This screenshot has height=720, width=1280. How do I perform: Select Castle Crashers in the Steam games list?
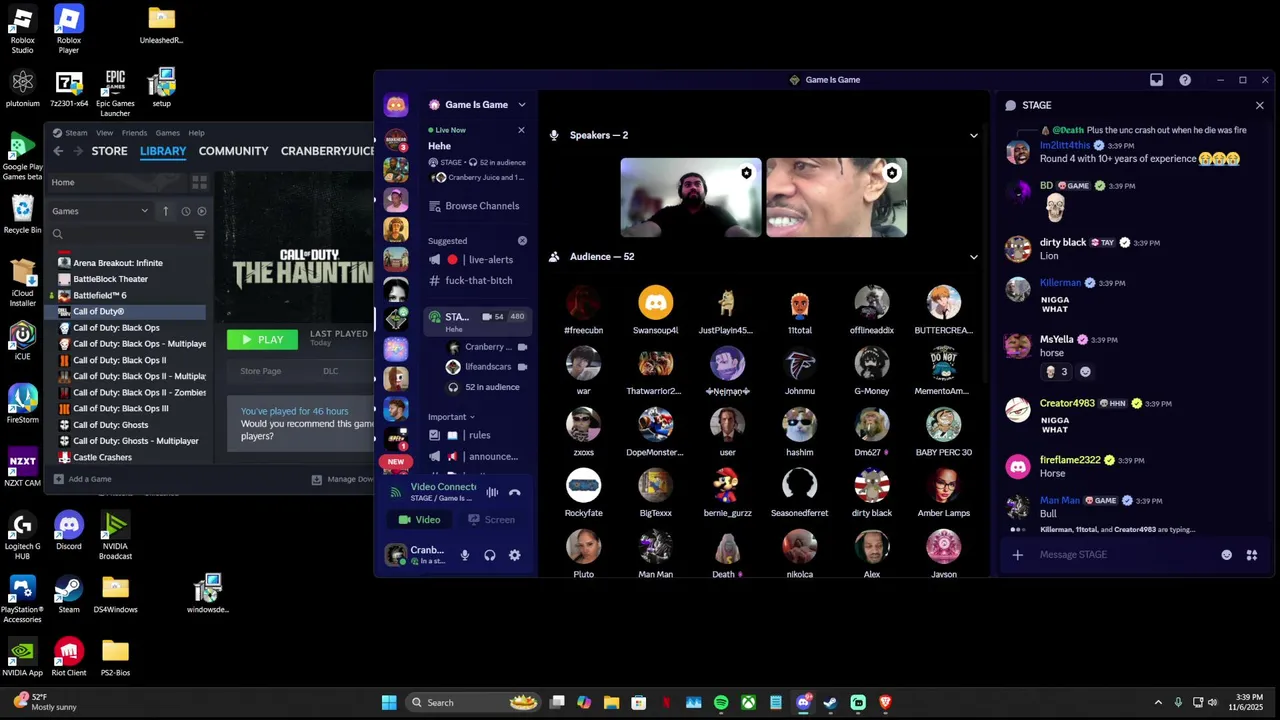coord(130,457)
